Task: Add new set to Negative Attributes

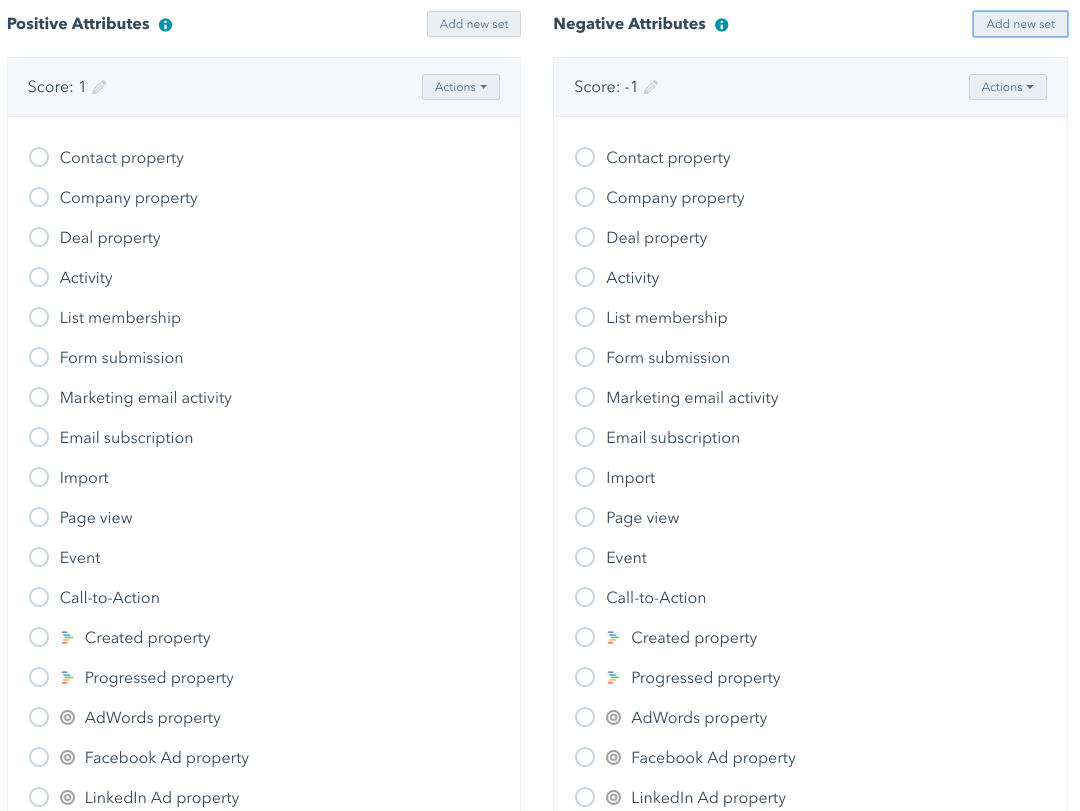Action: tap(1020, 24)
